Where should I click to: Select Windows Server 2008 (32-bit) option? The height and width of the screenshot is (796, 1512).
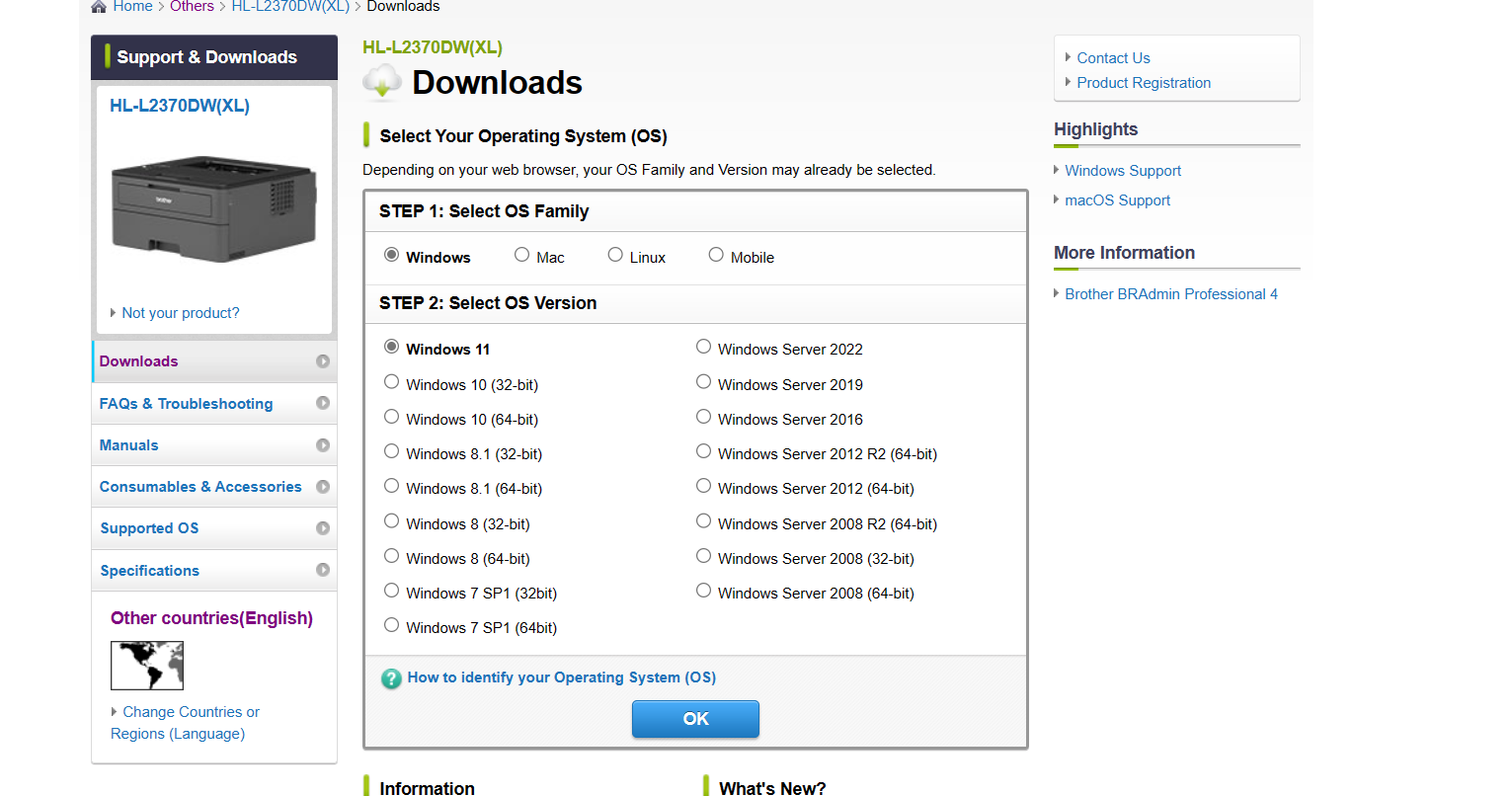pos(703,556)
